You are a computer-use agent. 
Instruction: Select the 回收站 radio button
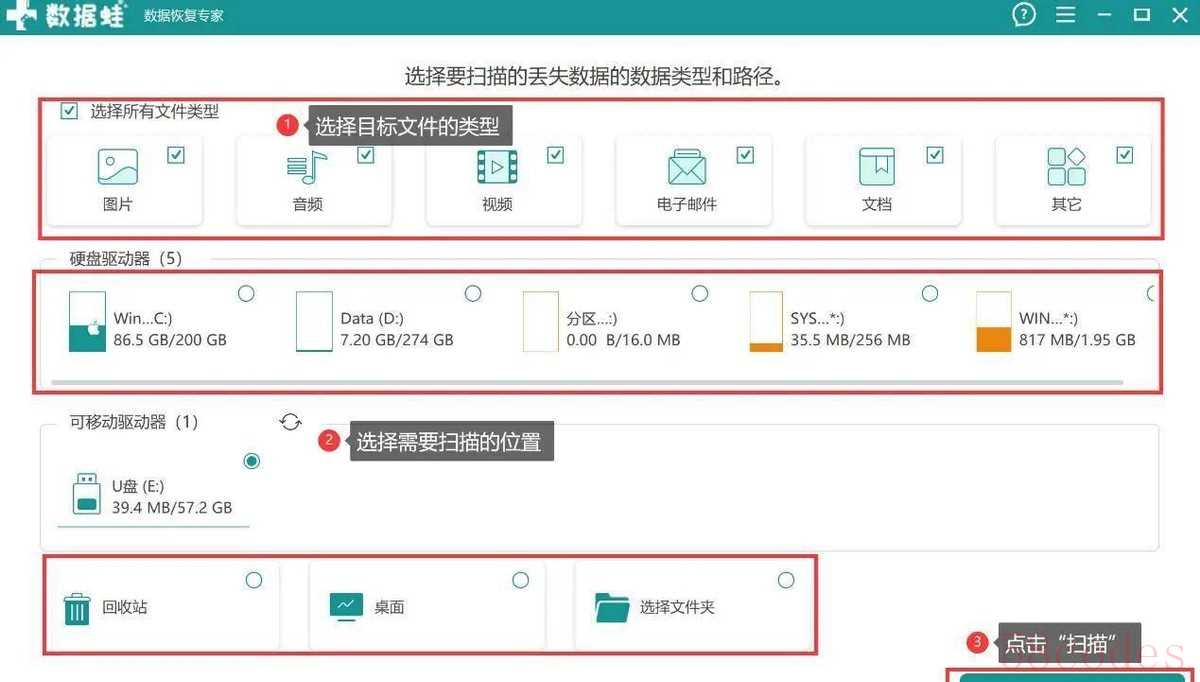coord(254,580)
